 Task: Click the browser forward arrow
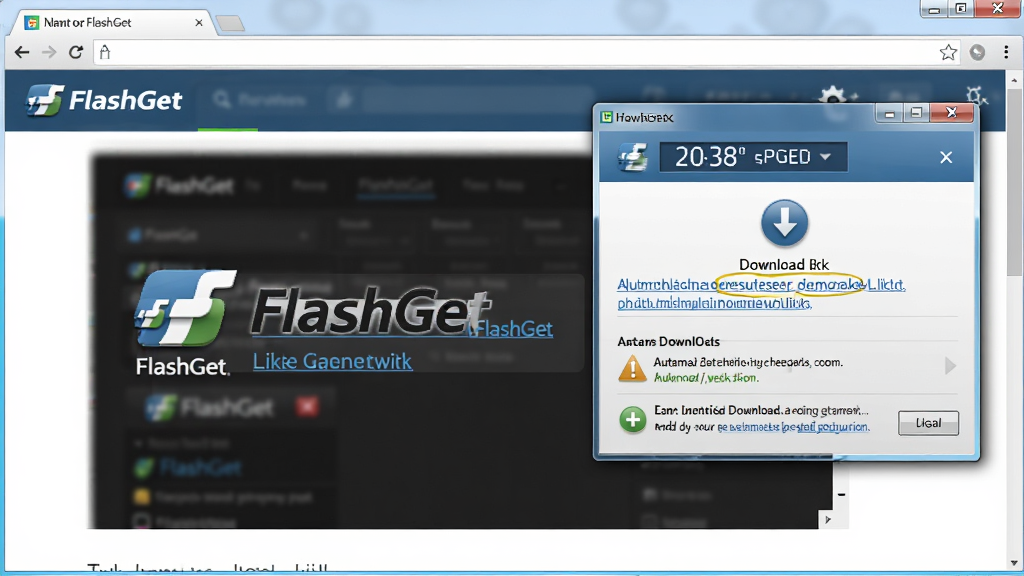(49, 52)
